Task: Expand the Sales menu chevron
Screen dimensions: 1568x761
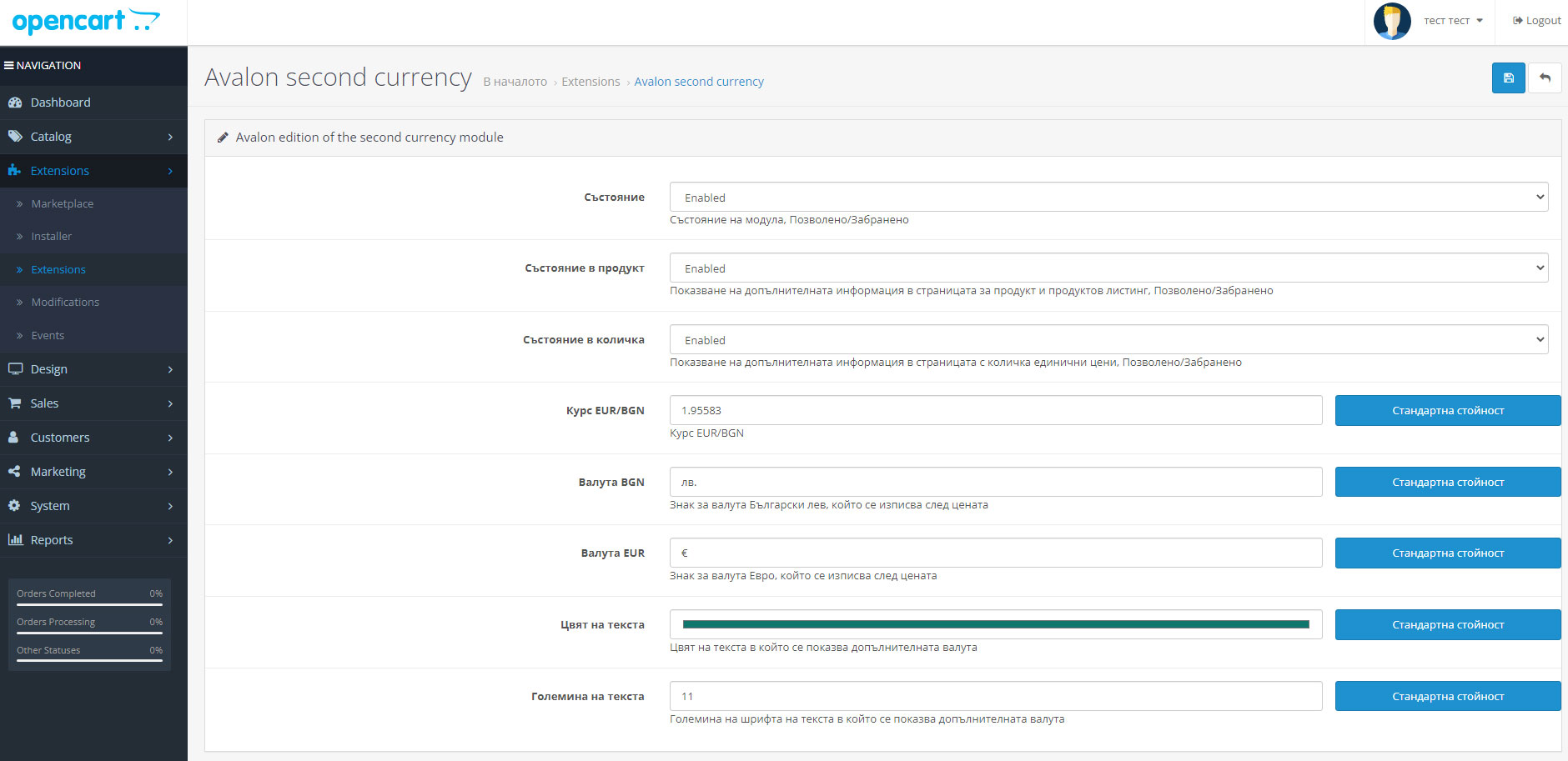Action: coord(170,403)
